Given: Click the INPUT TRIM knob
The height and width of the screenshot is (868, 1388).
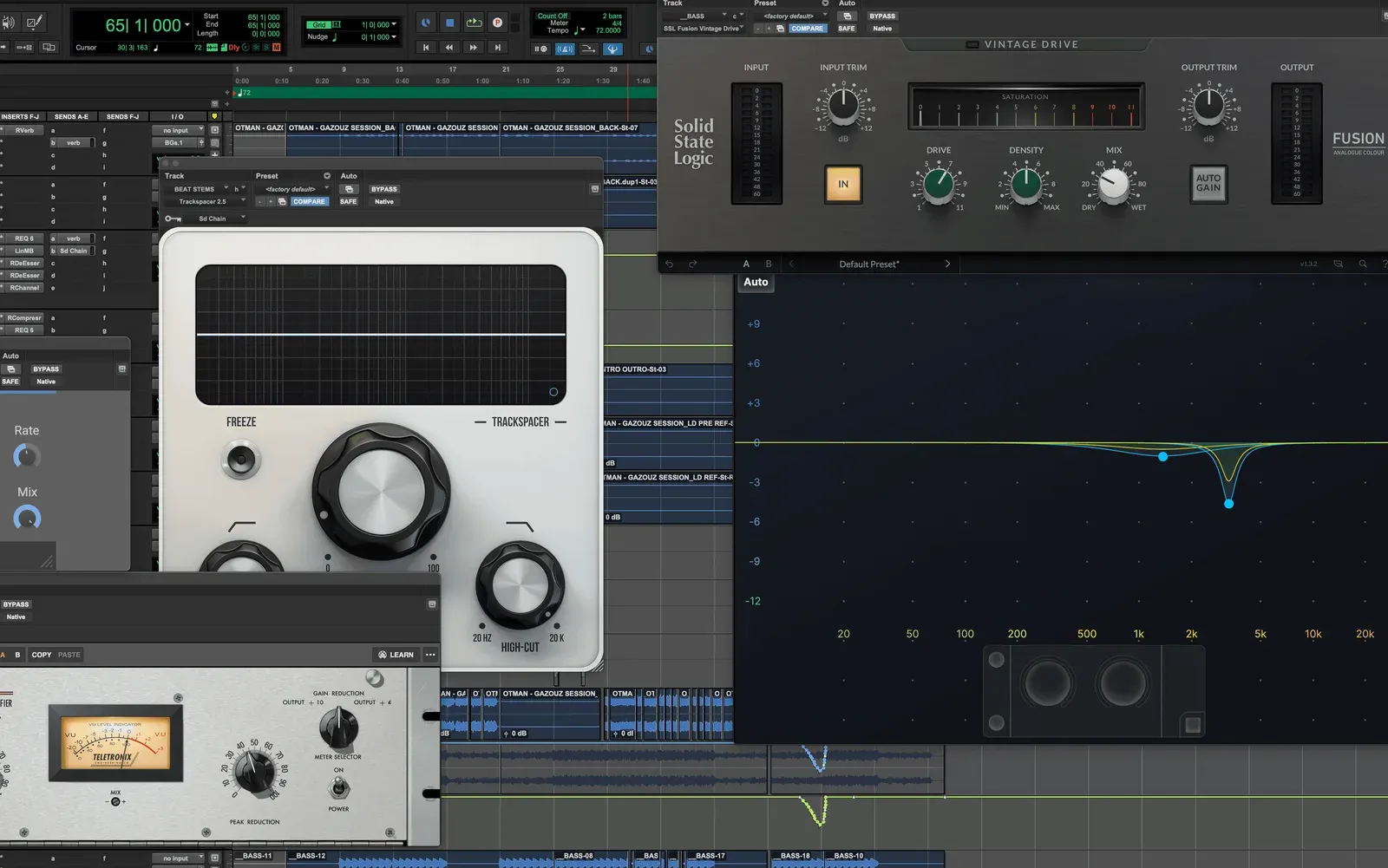Looking at the screenshot, I should click(x=843, y=107).
